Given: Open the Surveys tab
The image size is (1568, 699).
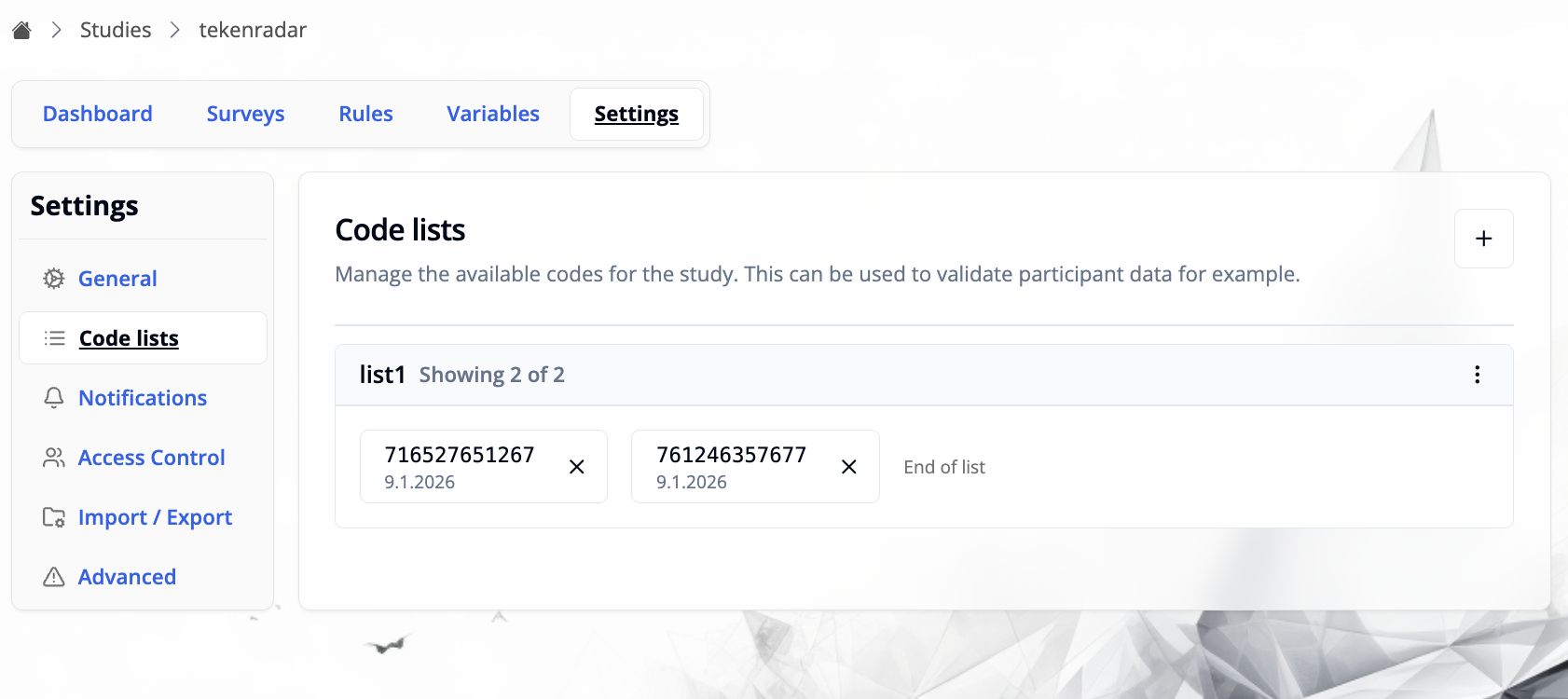Looking at the screenshot, I should (245, 114).
